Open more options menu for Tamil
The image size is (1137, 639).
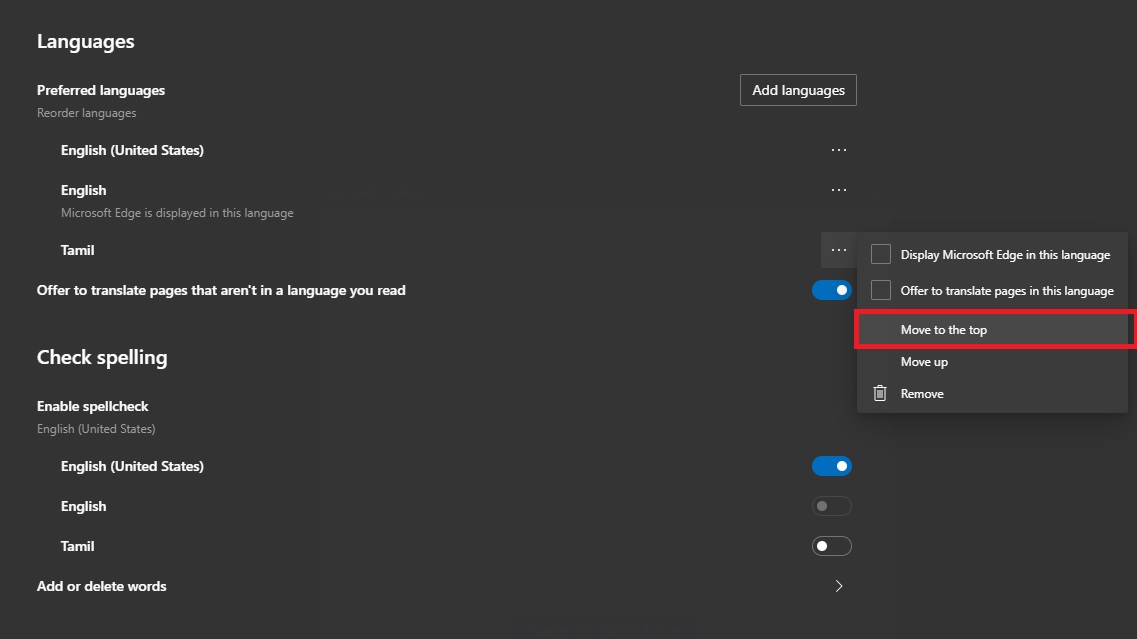point(838,250)
